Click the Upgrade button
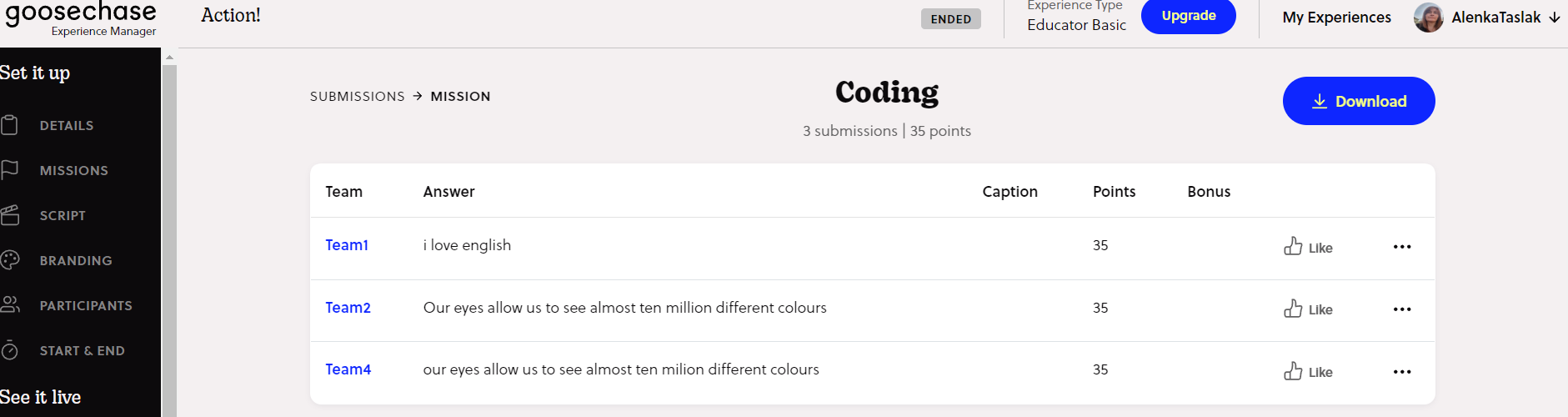 click(1189, 16)
